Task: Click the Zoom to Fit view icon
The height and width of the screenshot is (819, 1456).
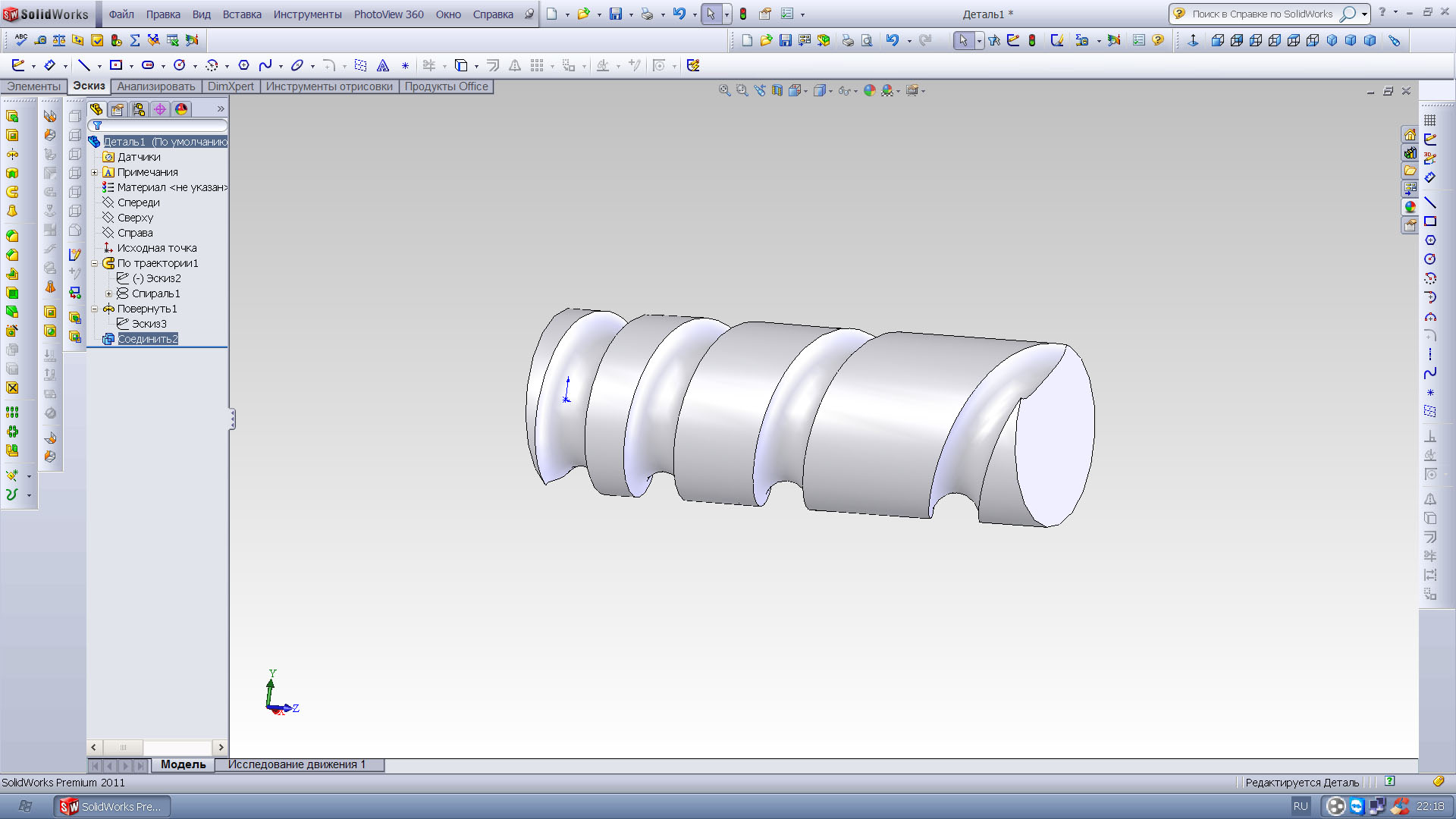Action: [724, 90]
